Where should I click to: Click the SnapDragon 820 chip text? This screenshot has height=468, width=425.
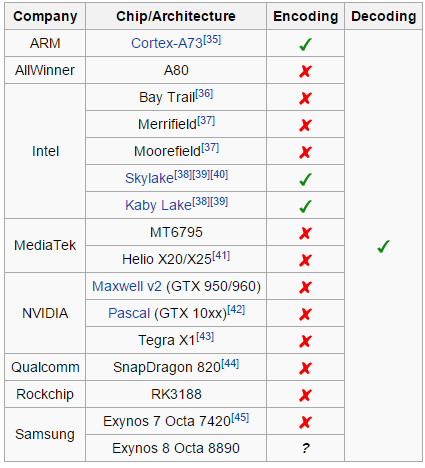click(167, 367)
